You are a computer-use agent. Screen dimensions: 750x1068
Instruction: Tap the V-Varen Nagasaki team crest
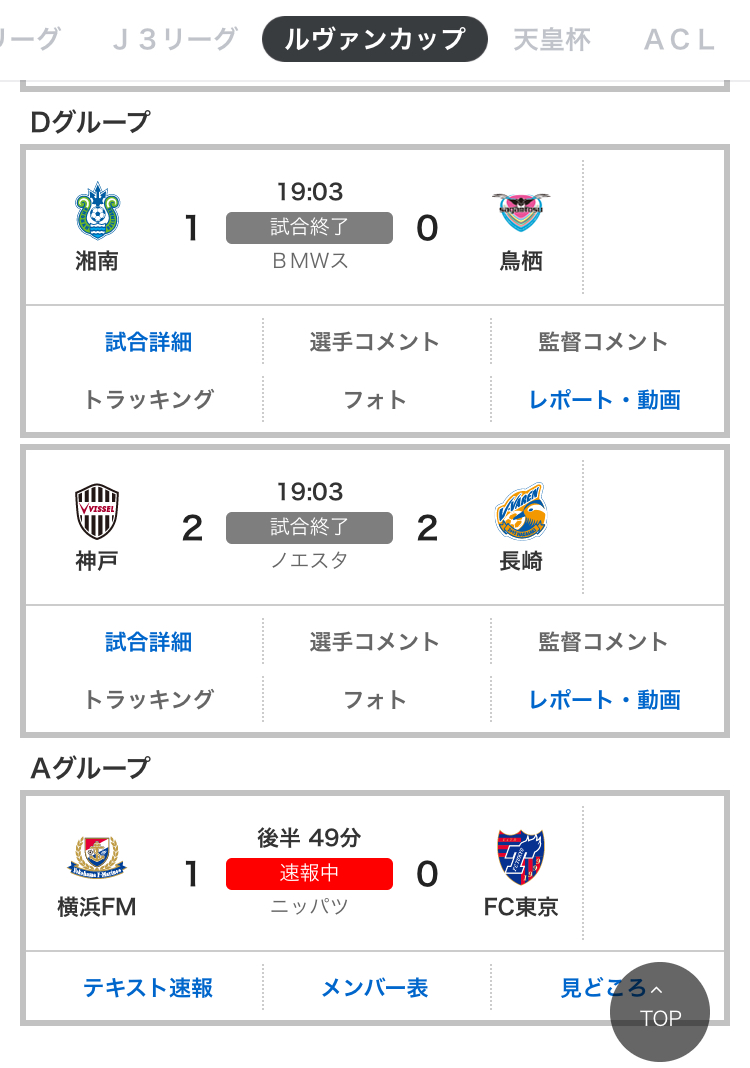tap(521, 511)
